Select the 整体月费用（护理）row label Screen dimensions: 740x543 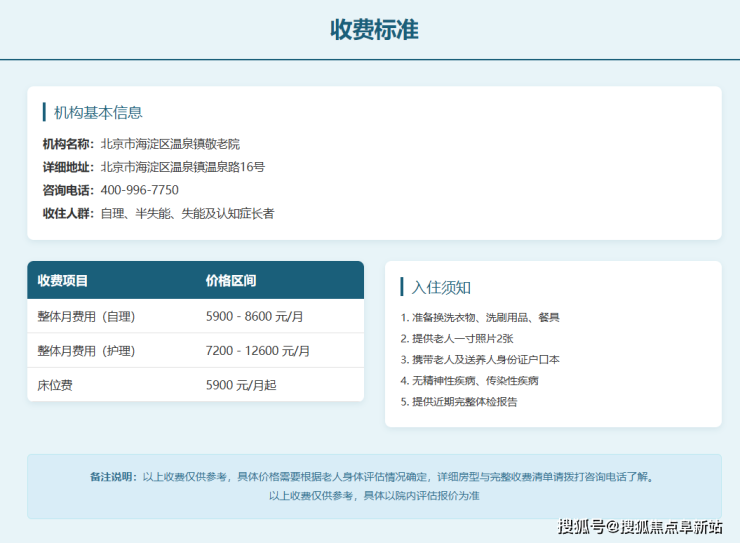point(86,351)
